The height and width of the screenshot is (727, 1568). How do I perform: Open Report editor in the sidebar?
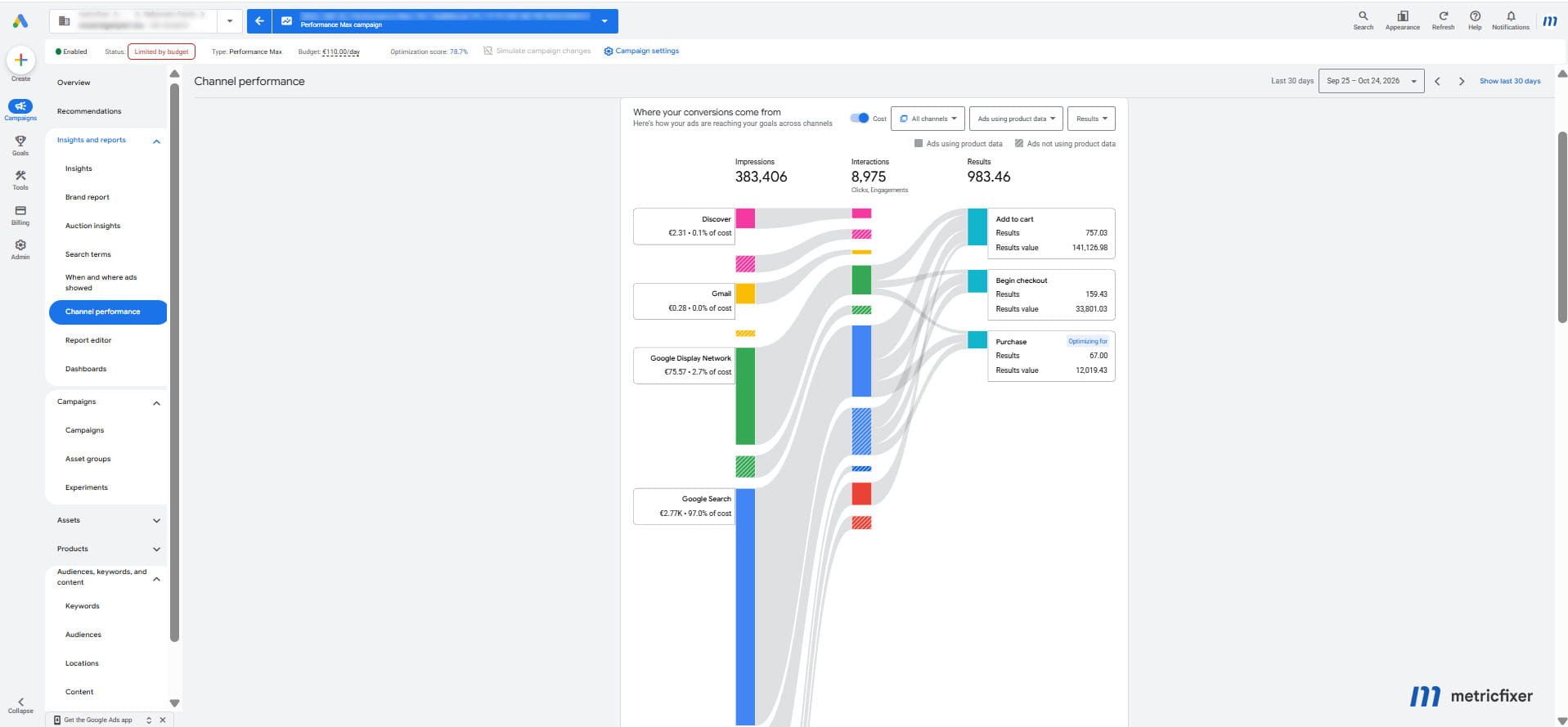88,340
